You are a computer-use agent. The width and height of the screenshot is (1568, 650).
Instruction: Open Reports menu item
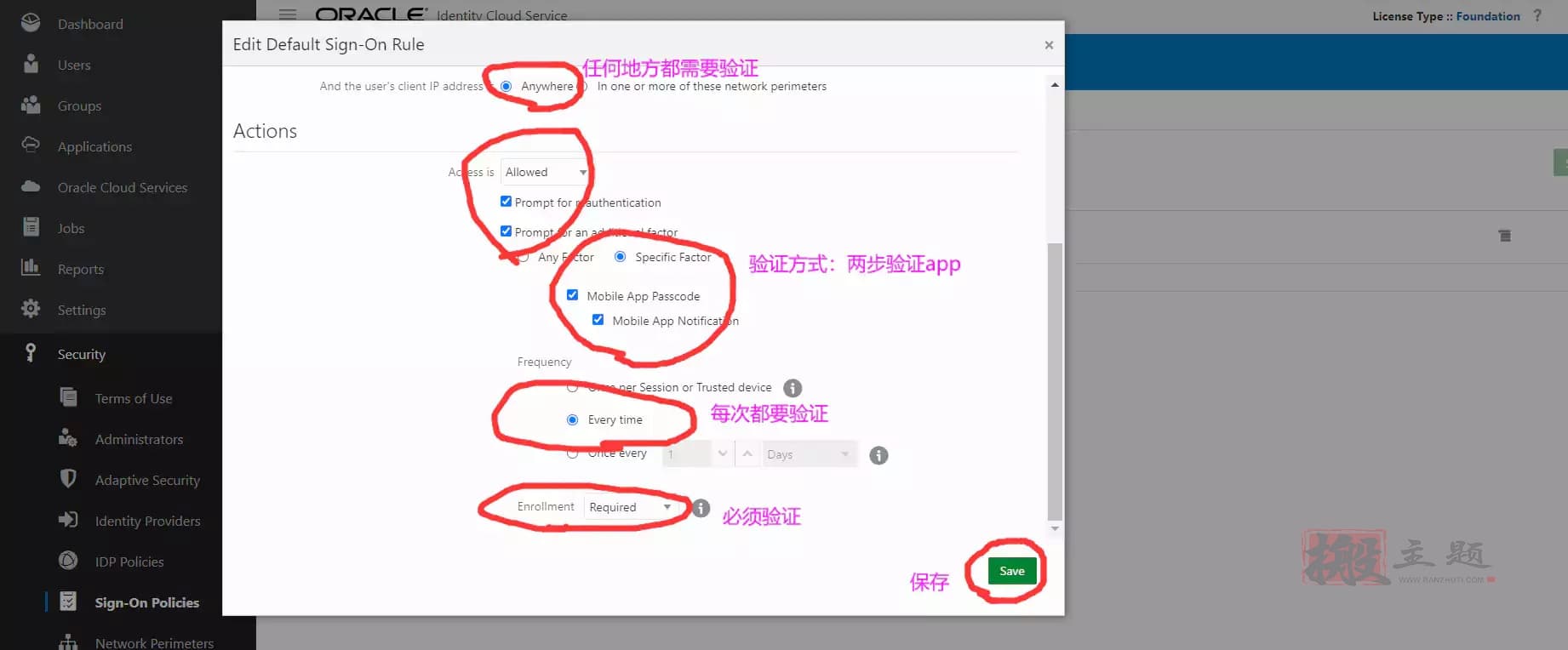pyautogui.click(x=81, y=269)
